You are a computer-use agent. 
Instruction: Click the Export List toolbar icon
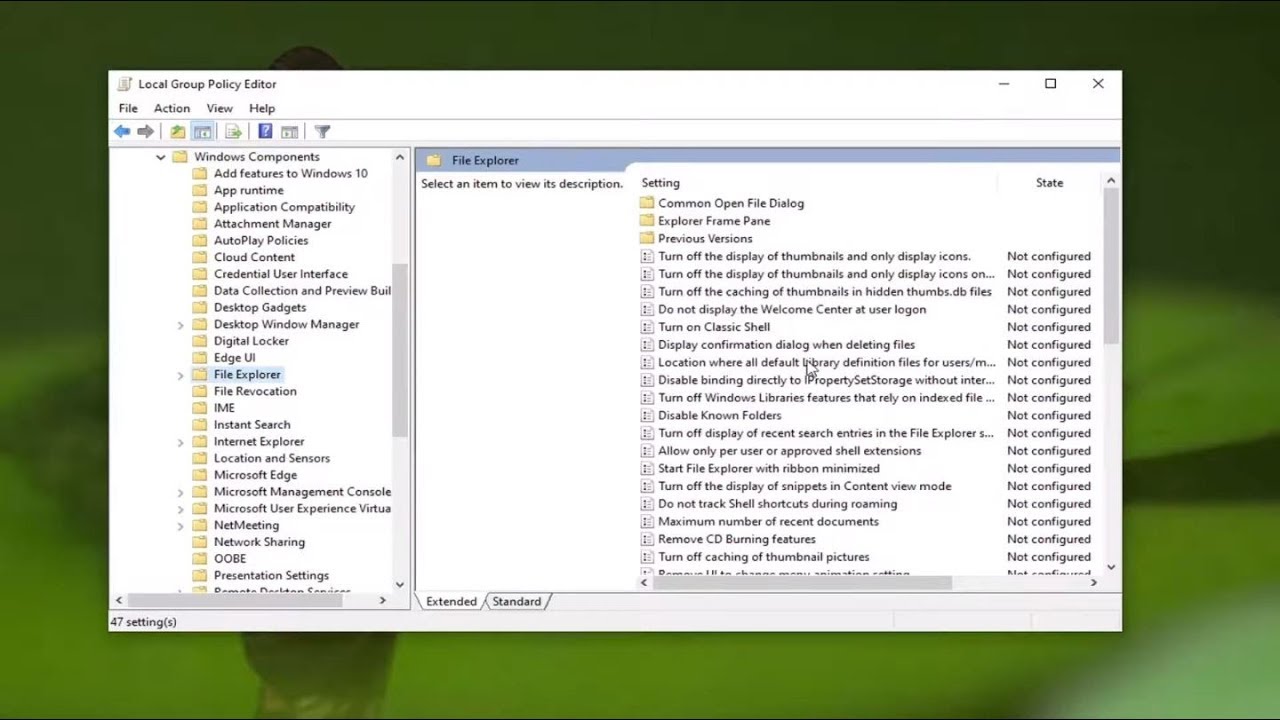[233, 131]
